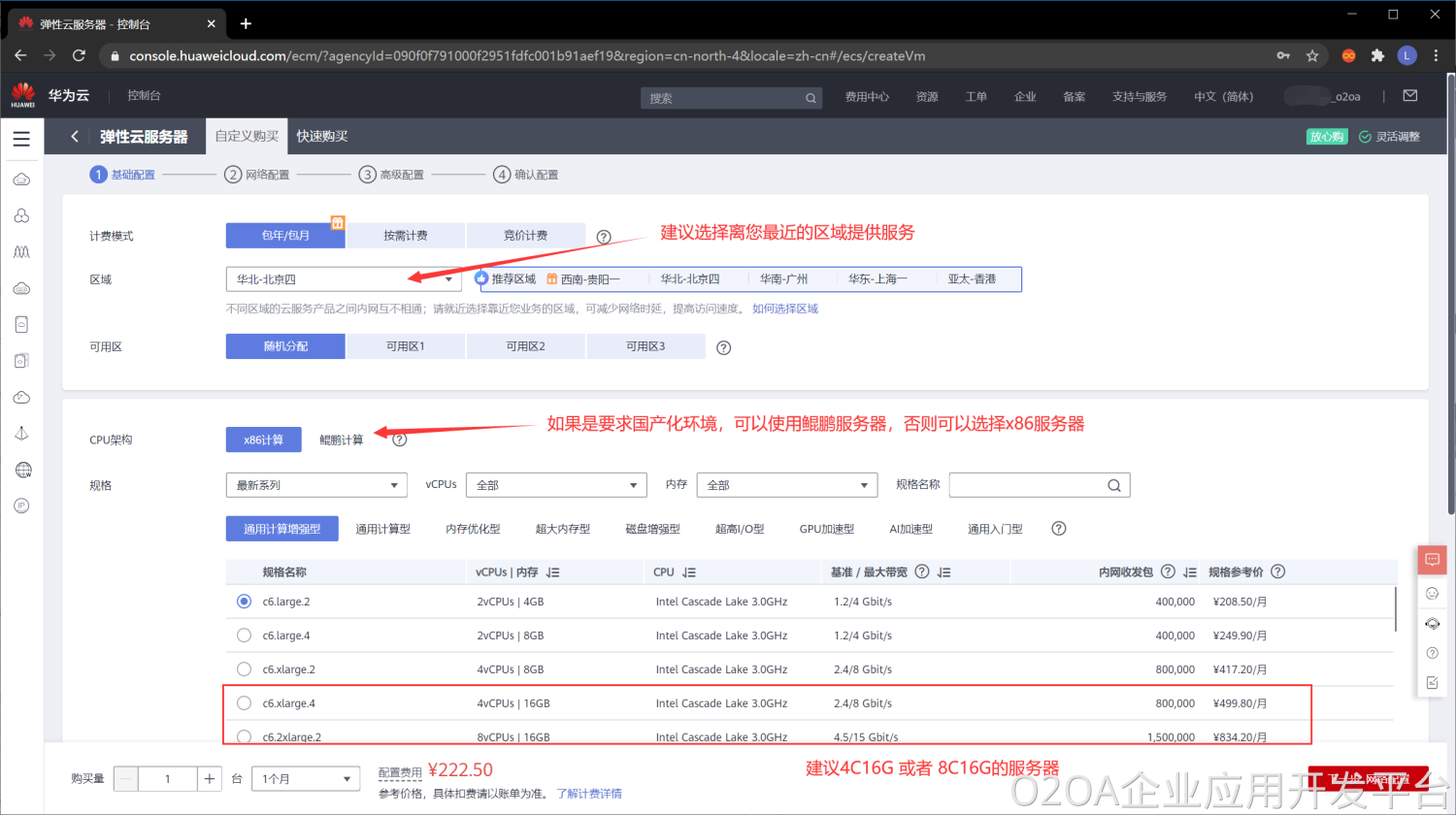The image size is (1456, 815).
Task: Open the 1个月 duration dropdown
Action: click(306, 779)
